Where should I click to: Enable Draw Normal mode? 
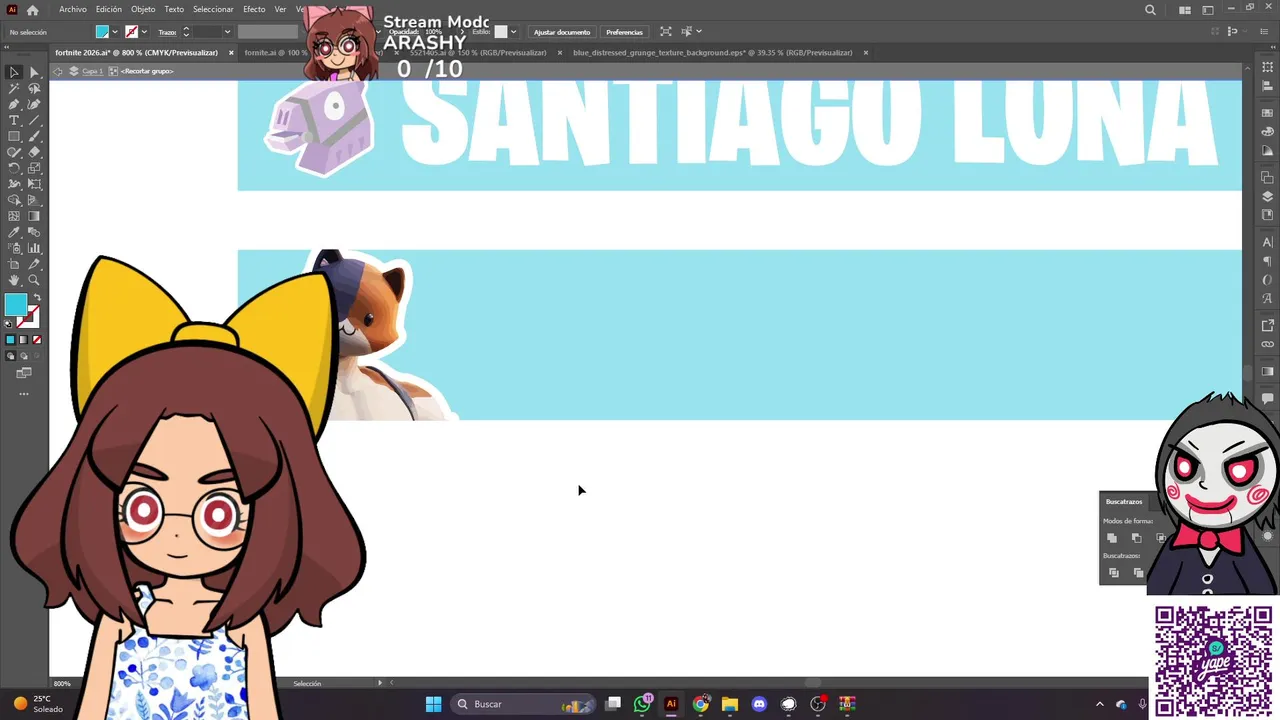[x=11, y=356]
